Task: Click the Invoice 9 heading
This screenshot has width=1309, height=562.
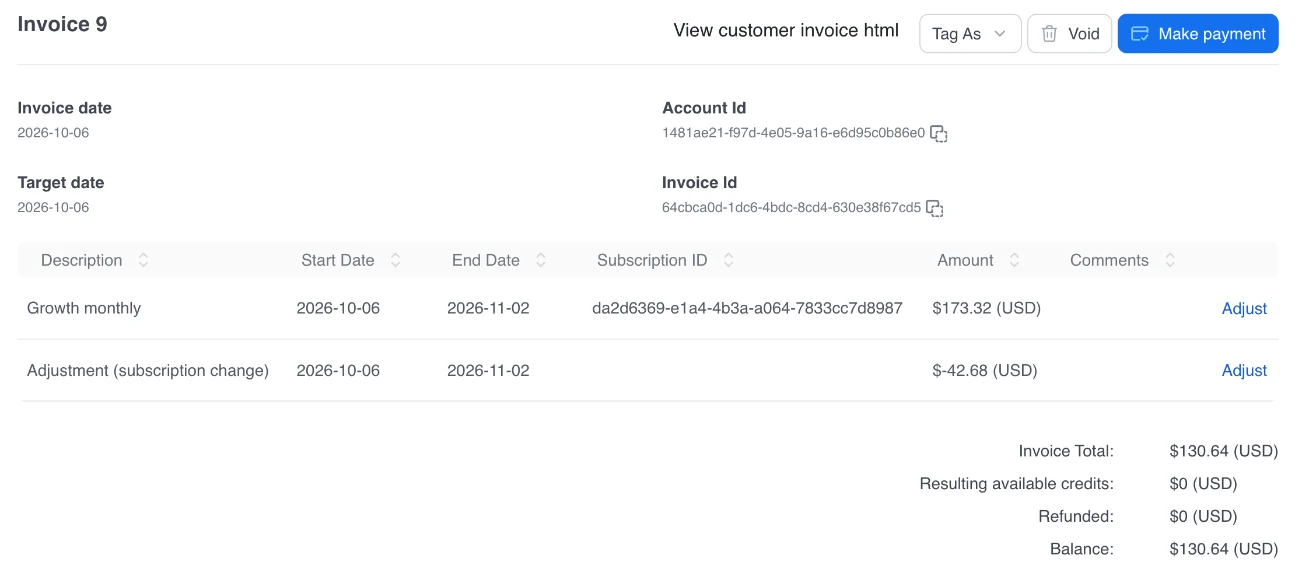Action: pos(62,24)
